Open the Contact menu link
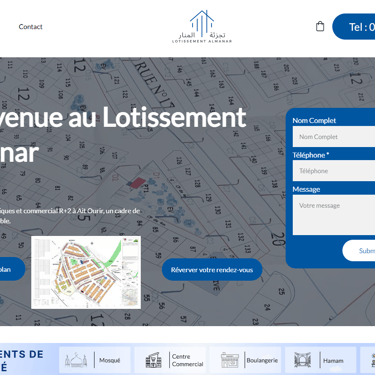 [30, 27]
